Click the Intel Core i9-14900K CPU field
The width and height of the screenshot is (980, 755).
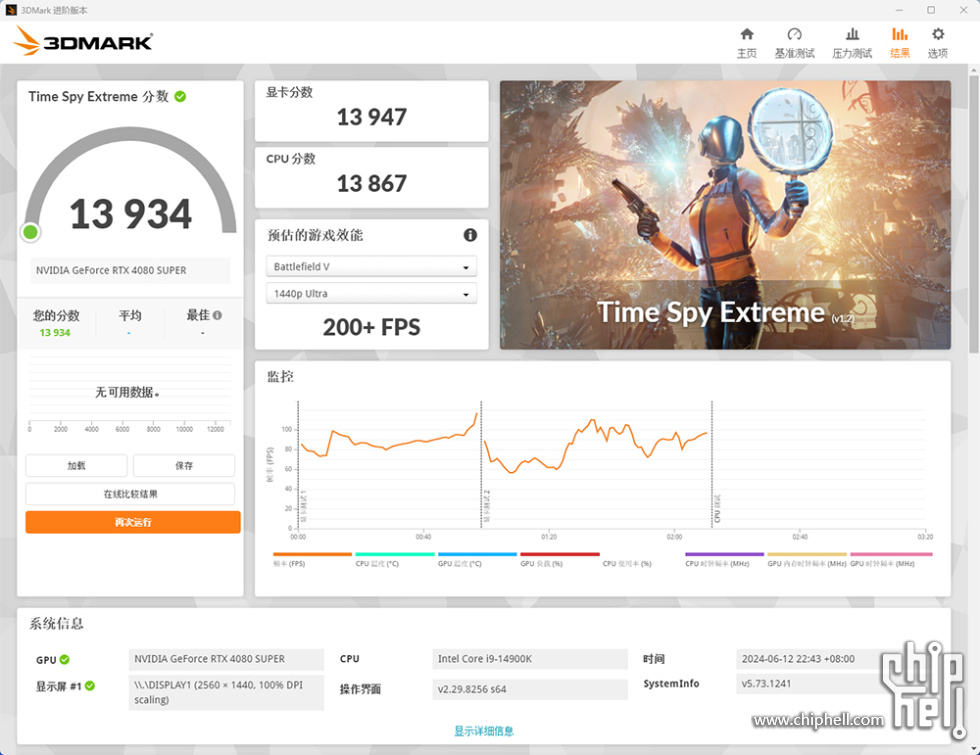pyautogui.click(x=530, y=659)
